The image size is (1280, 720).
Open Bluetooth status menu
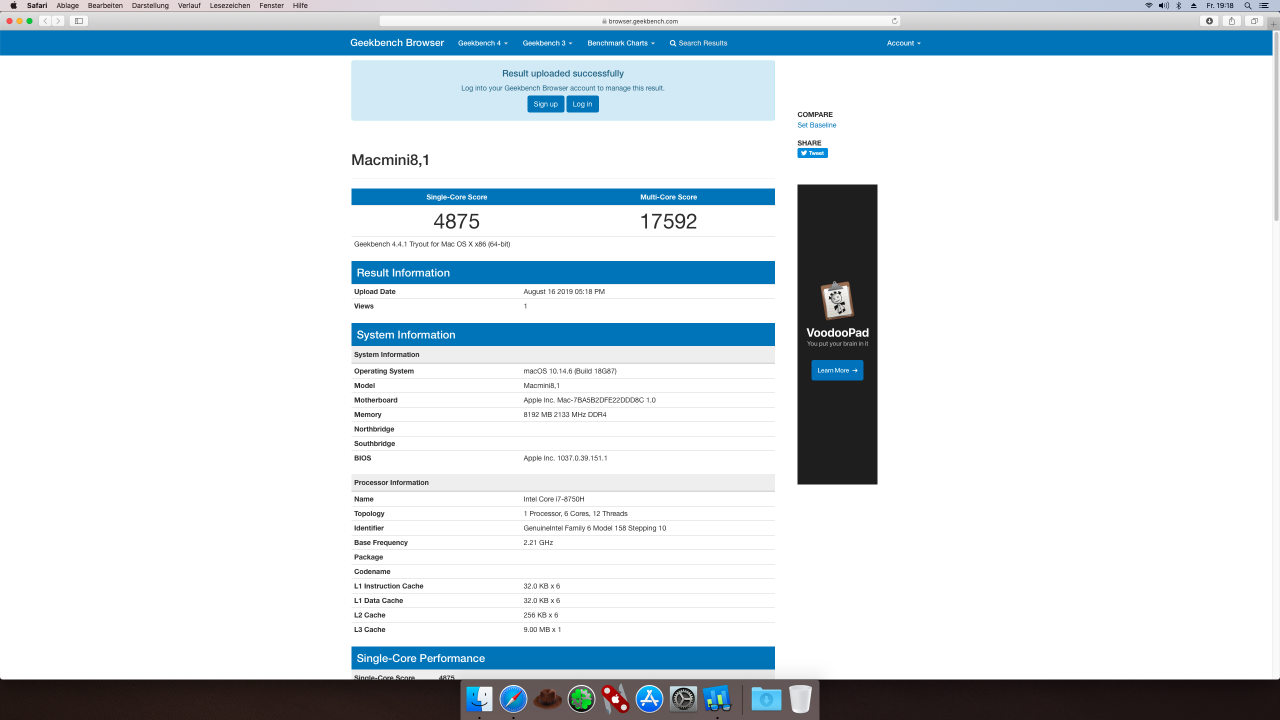(x=1178, y=5)
